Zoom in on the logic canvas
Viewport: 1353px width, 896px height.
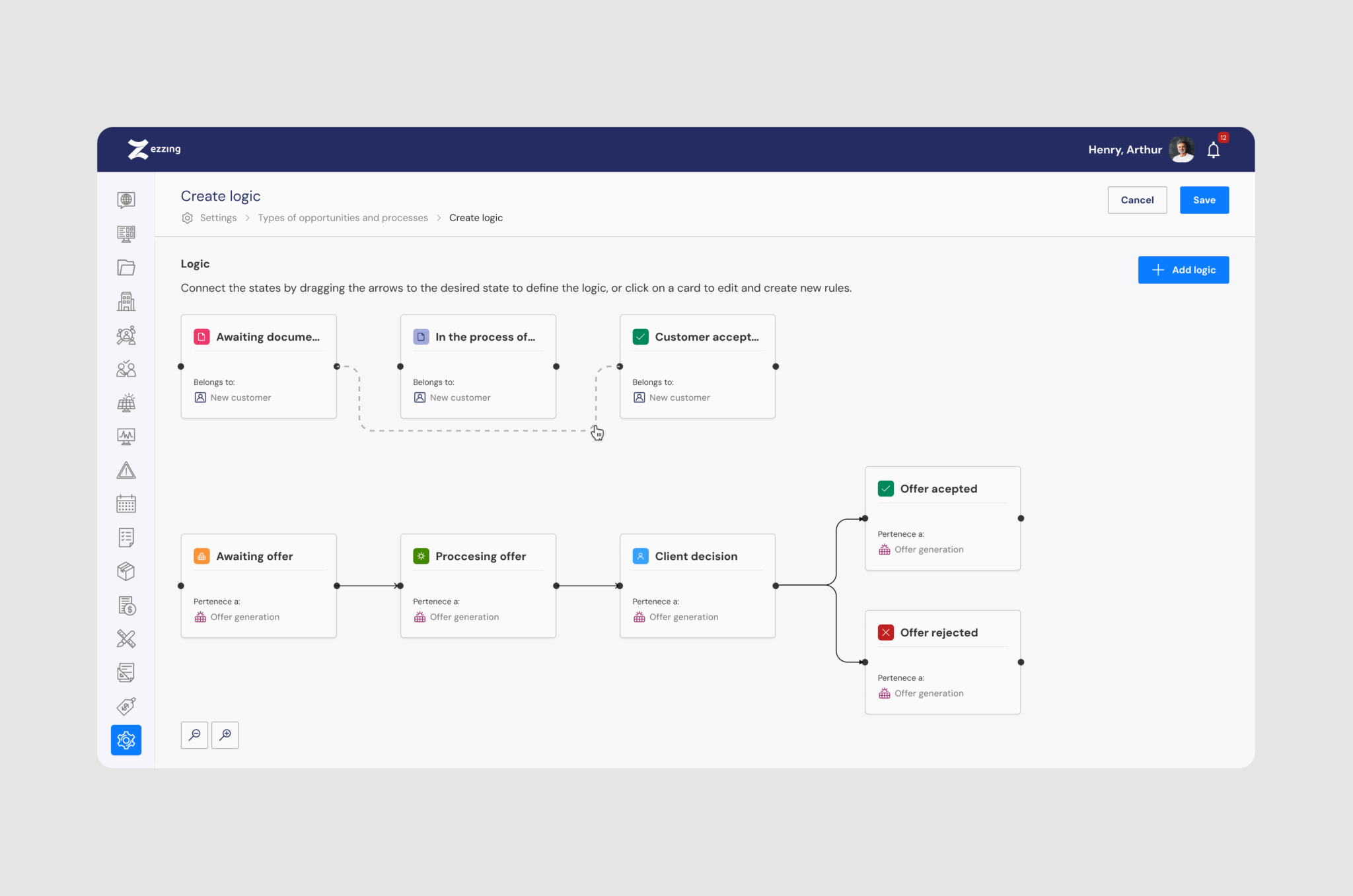click(x=225, y=735)
